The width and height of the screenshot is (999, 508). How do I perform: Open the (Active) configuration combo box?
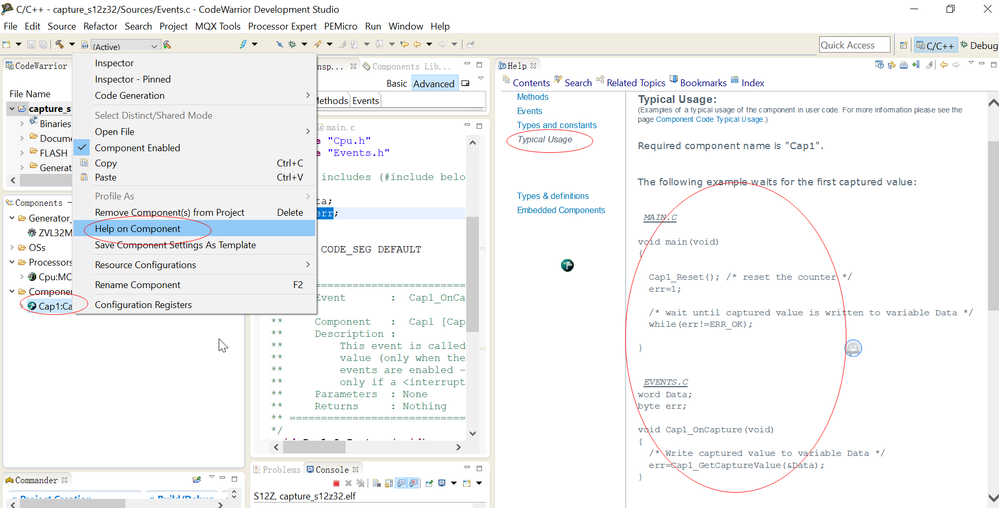click(x=126, y=46)
